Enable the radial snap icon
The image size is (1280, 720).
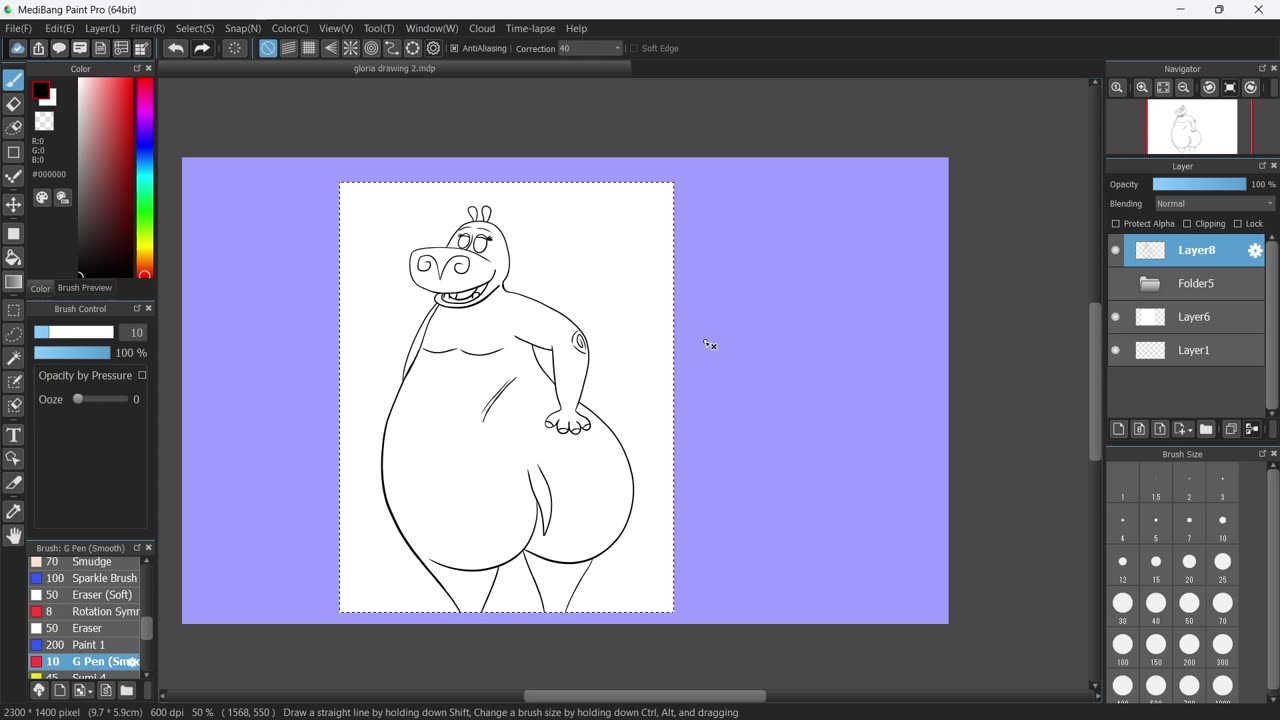(x=351, y=48)
